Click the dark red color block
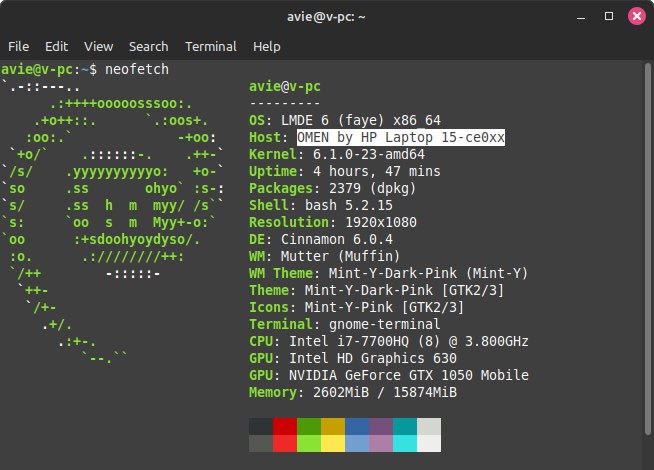 pyautogui.click(x=285, y=426)
